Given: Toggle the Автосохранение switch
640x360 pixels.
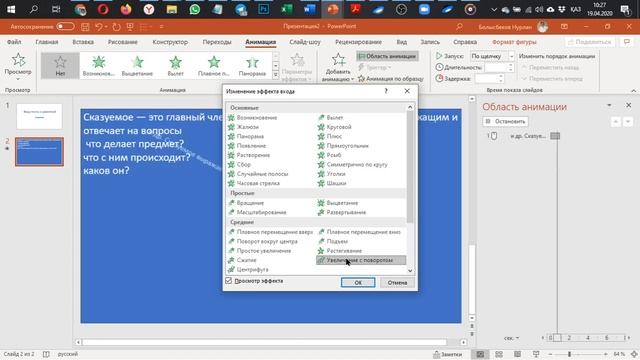Looking at the screenshot, I should point(65,27).
